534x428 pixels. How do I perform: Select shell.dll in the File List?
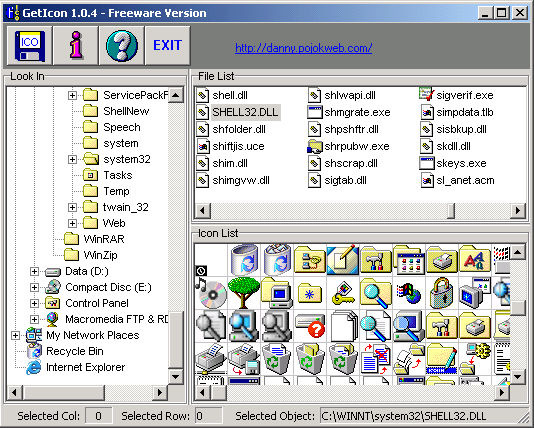(222, 95)
